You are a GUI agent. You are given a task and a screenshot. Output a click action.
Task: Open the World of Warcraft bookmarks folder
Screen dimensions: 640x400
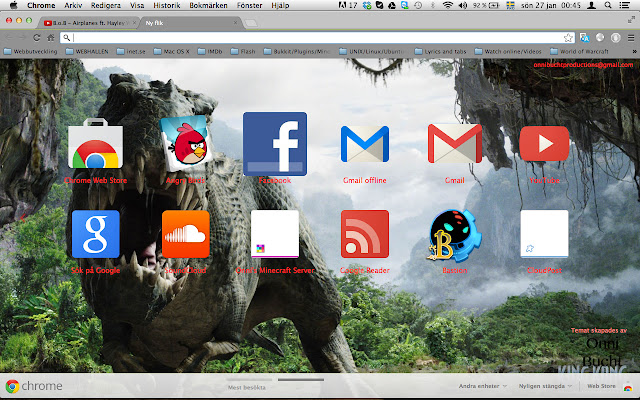580,51
